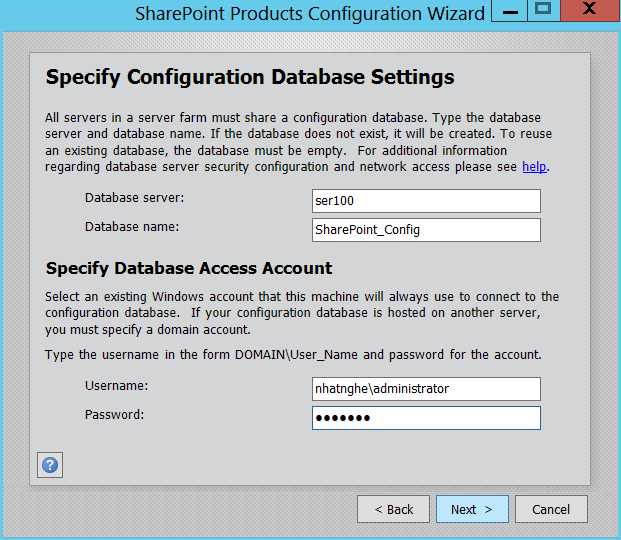
Task: Click the 'Database server:' label
Action: coord(135,198)
